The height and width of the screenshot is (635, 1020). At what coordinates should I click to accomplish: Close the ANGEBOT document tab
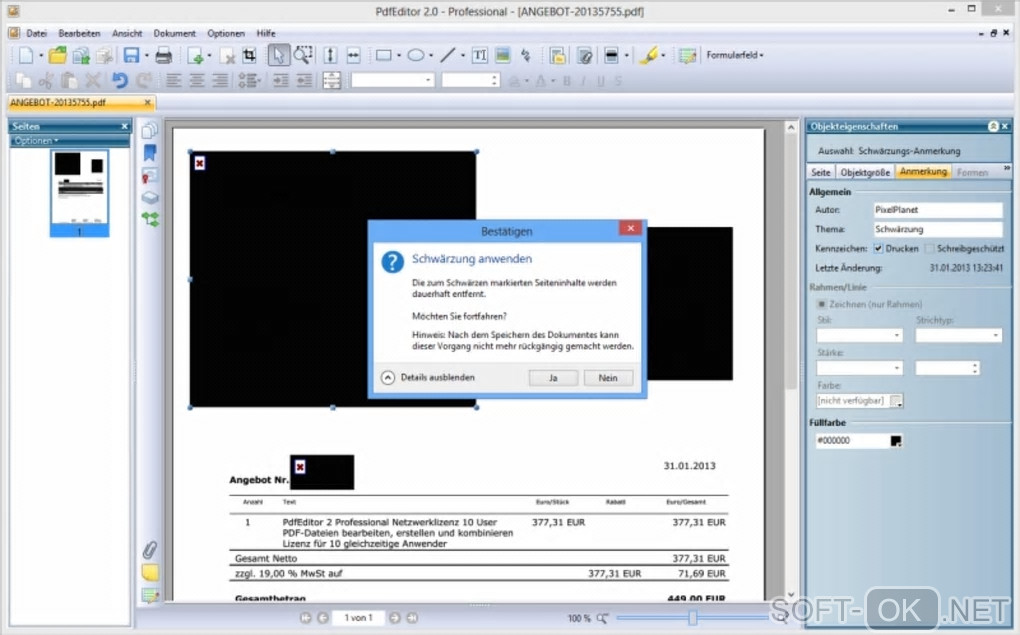pos(148,102)
